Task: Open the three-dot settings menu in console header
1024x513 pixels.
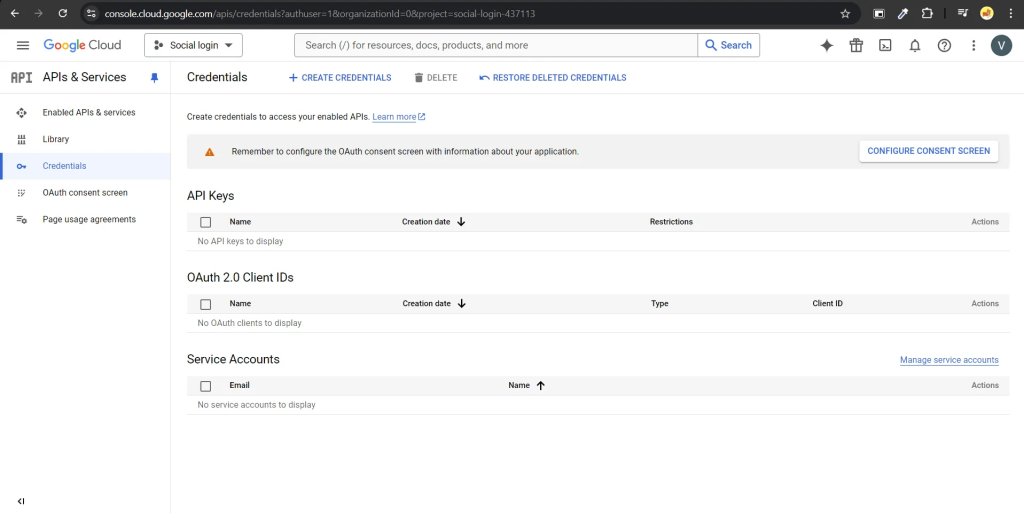Action: pyautogui.click(x=974, y=45)
